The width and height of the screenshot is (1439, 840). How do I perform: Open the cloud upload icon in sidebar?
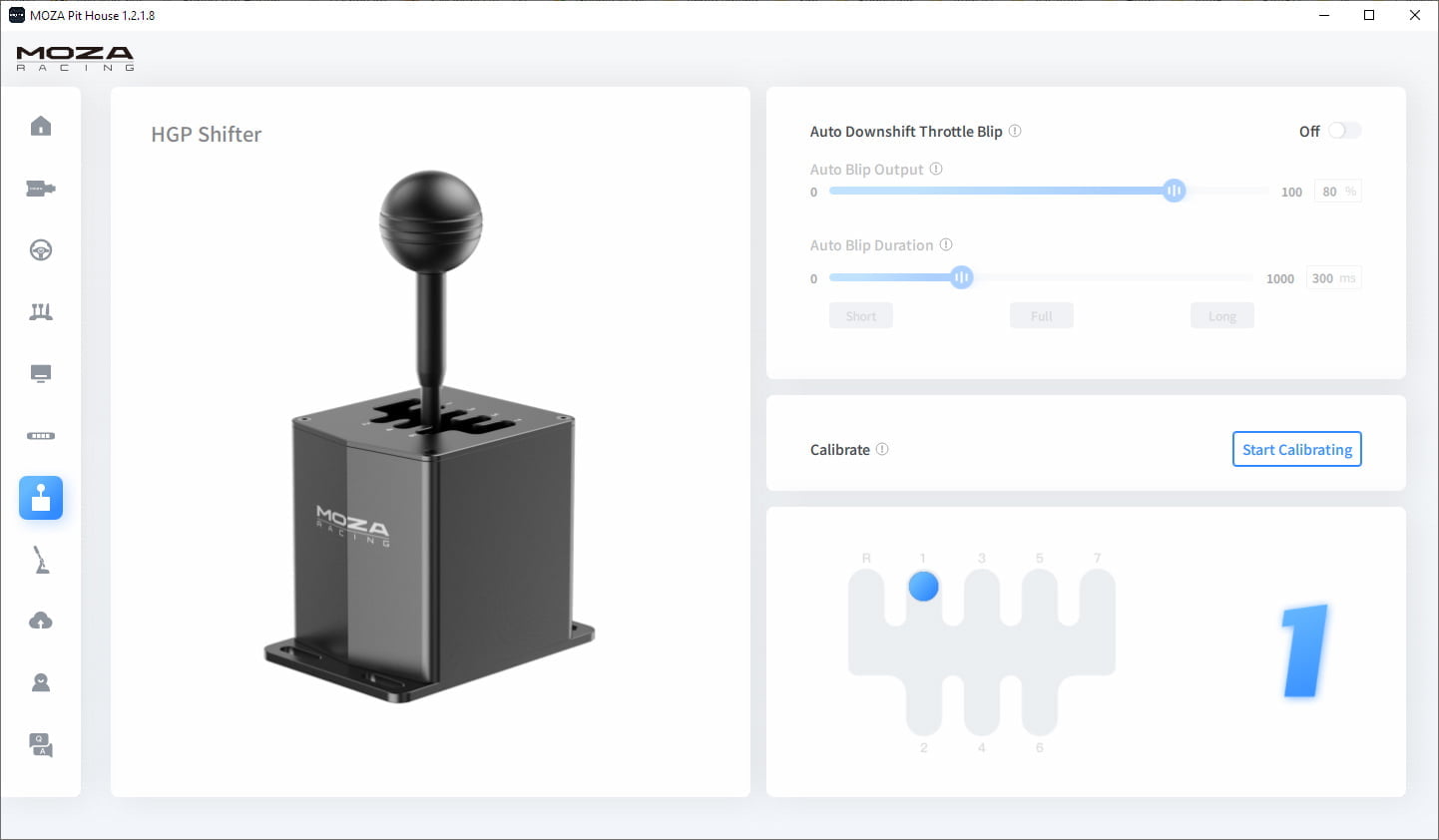pyautogui.click(x=41, y=622)
